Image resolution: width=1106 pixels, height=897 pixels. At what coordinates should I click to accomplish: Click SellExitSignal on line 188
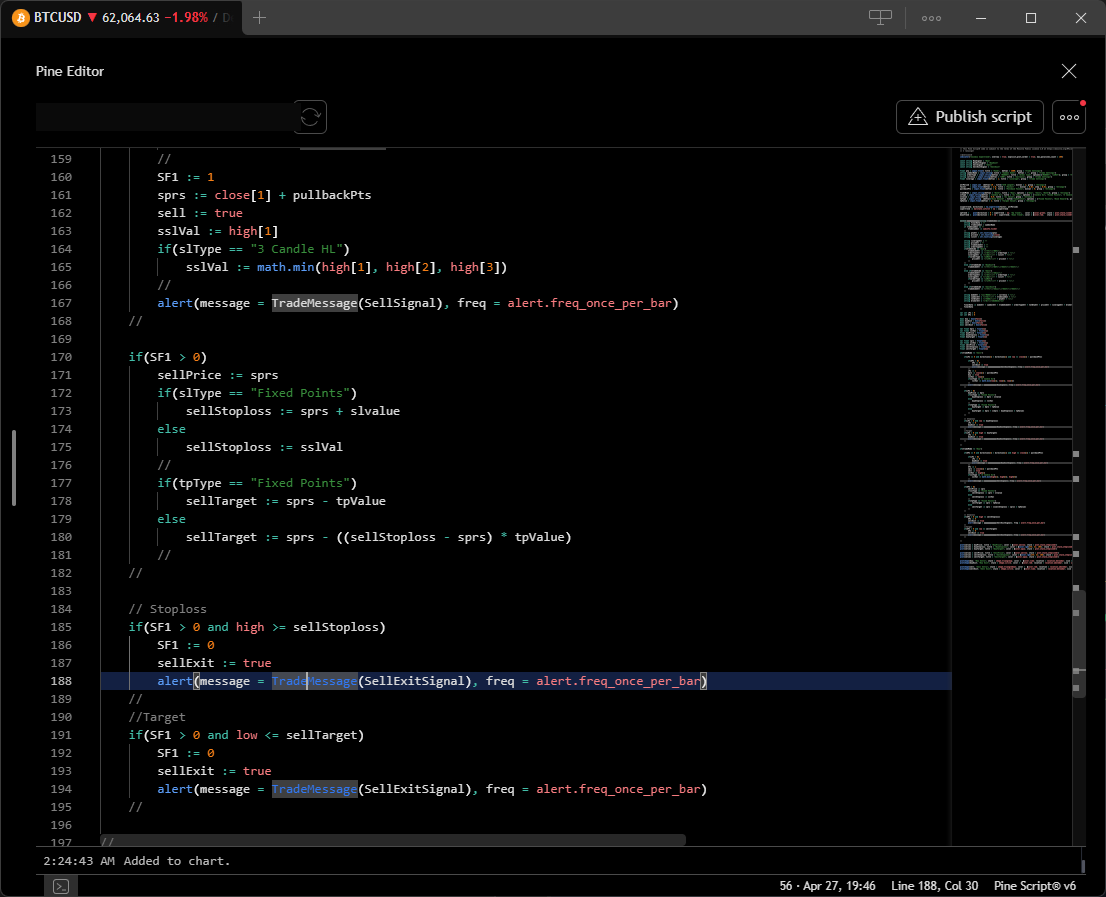(414, 681)
